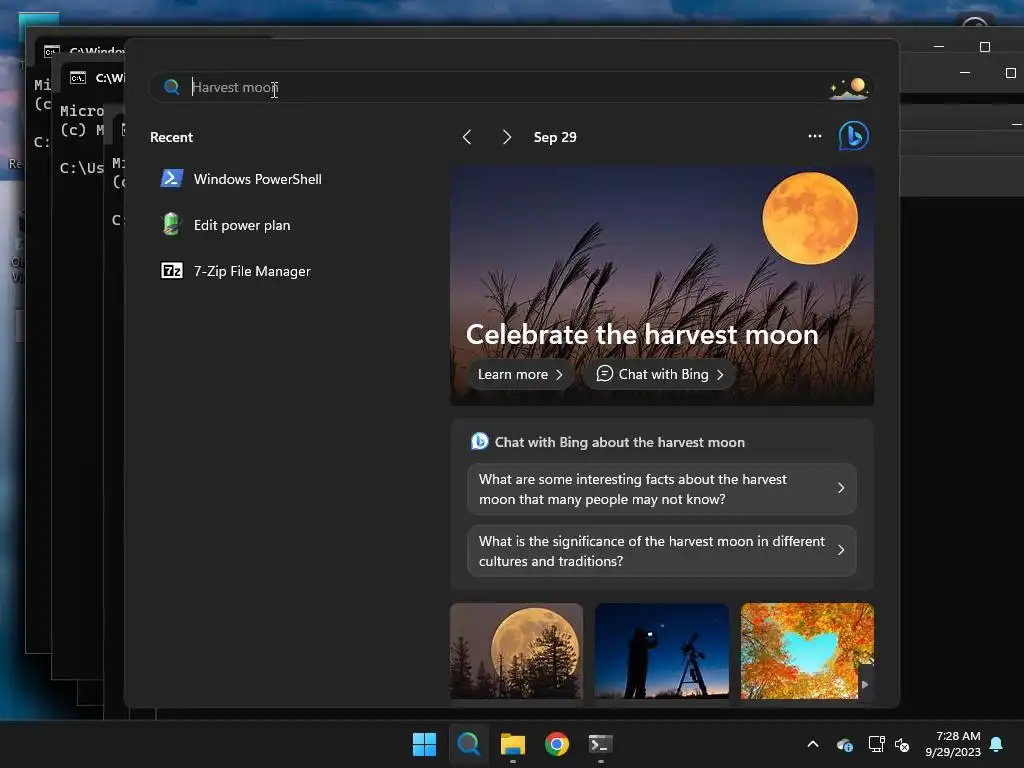Click the Learn more button
Viewport: 1024px width, 768px height.
pos(520,374)
